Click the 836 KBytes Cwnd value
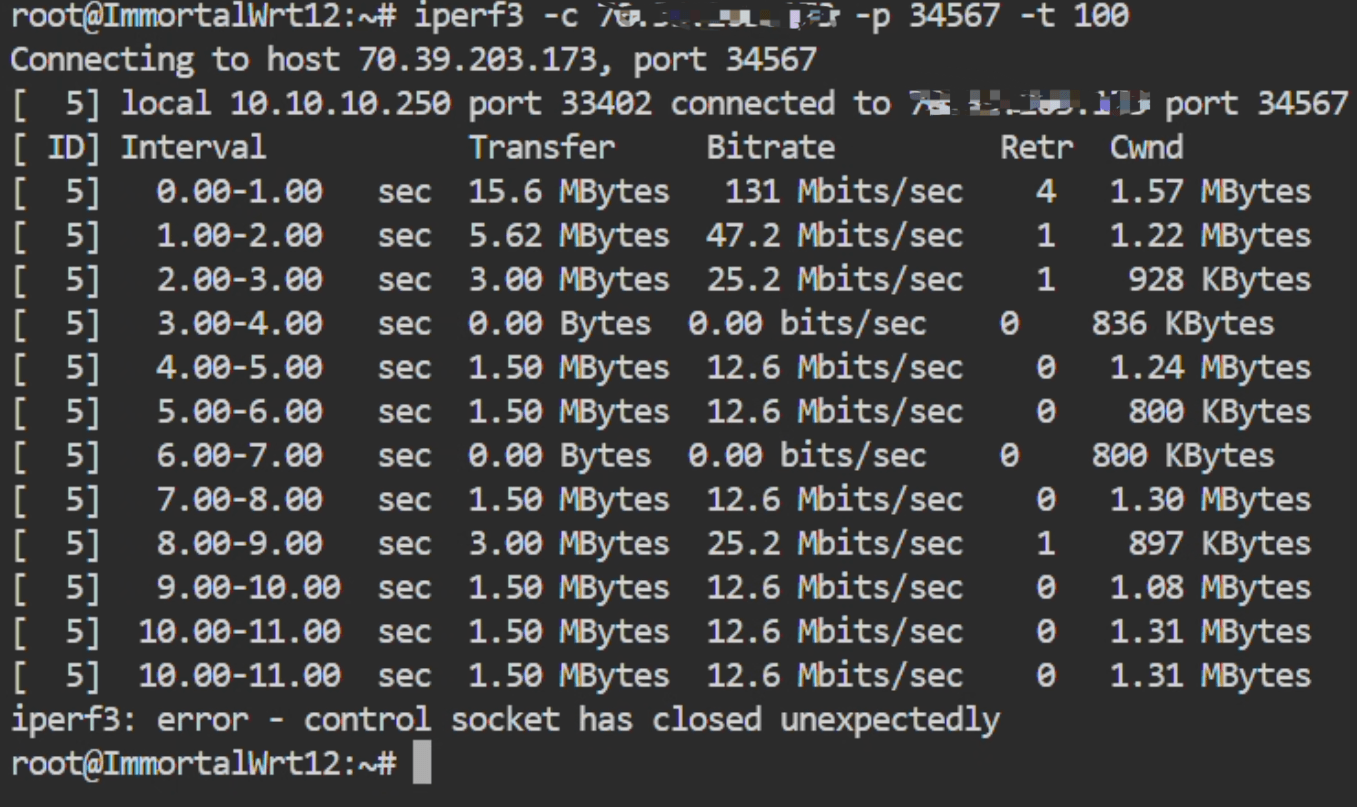Image resolution: width=1357 pixels, height=807 pixels. coord(1182,324)
